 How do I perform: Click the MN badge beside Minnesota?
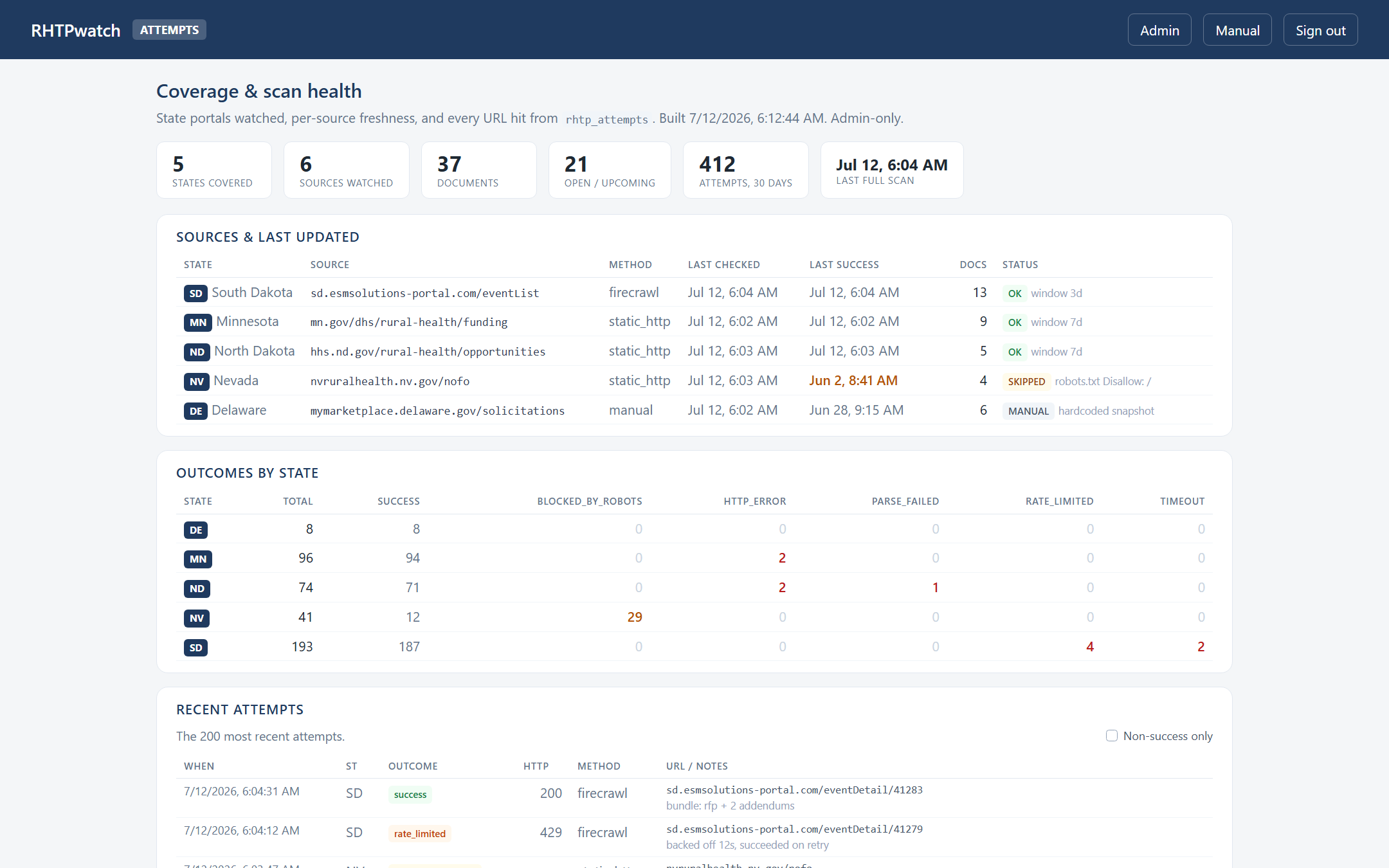(197, 322)
